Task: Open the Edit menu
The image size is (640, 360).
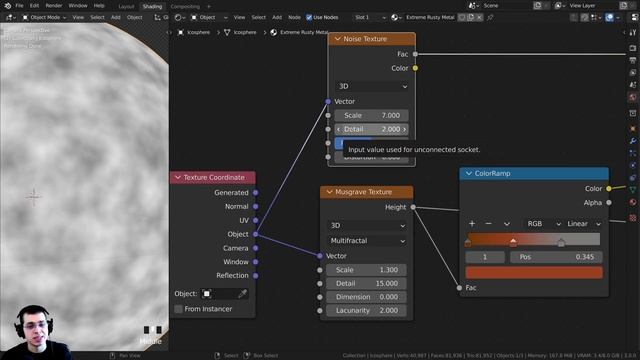Action: click(x=34, y=6)
